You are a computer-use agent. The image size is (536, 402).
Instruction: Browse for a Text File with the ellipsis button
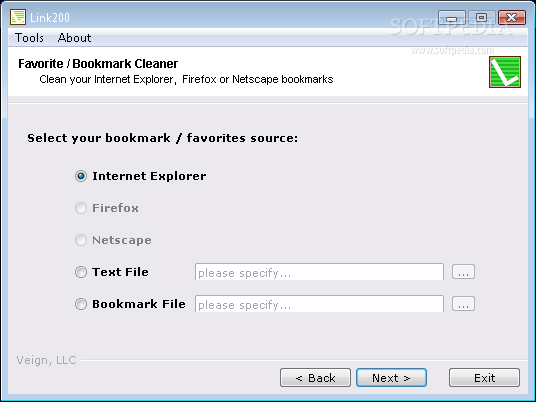click(x=463, y=272)
